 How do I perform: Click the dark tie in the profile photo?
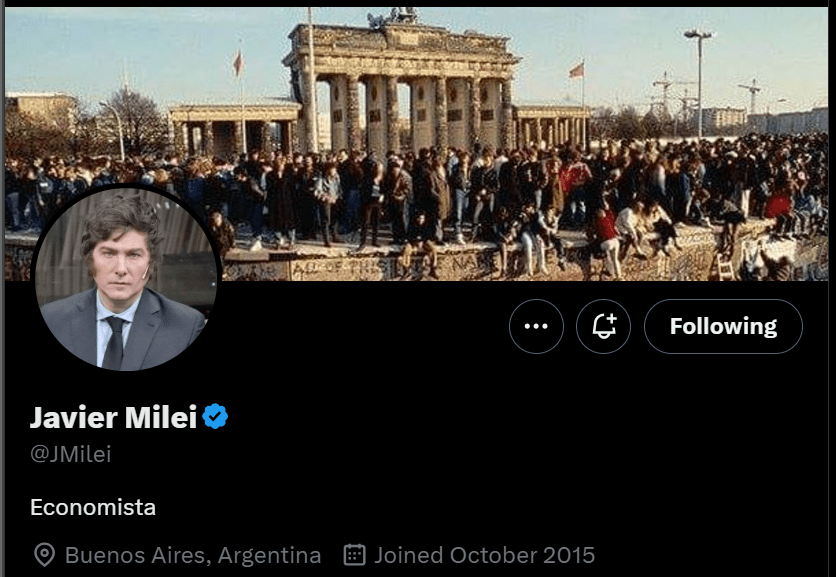click(x=114, y=342)
